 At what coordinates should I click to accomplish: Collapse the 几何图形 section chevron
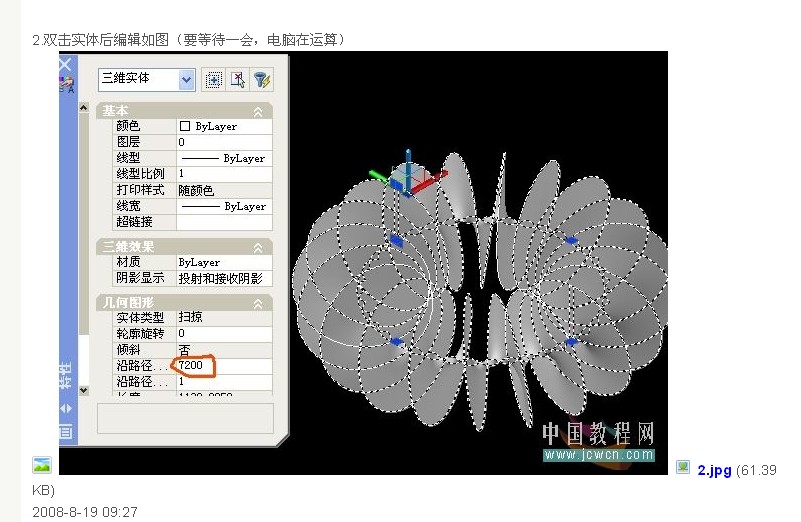258,304
